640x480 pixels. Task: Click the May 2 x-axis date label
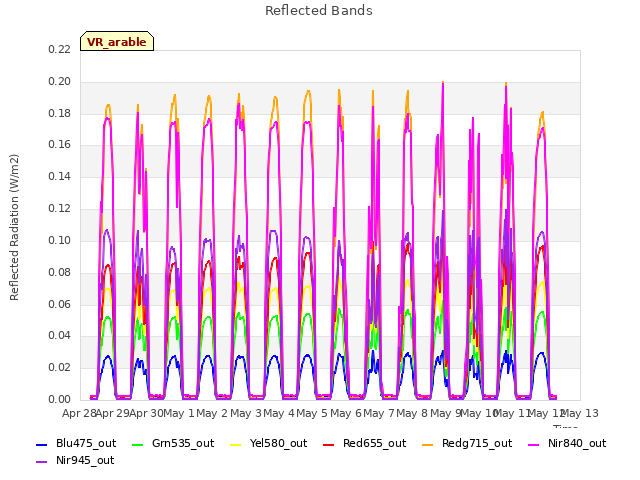(x=212, y=413)
